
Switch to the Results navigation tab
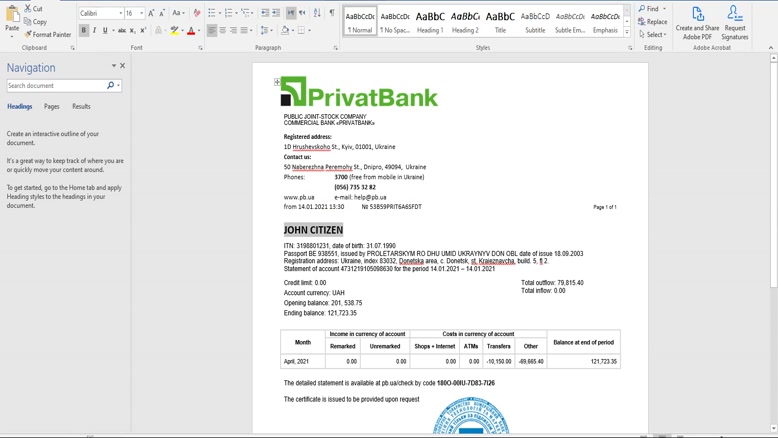[81, 106]
